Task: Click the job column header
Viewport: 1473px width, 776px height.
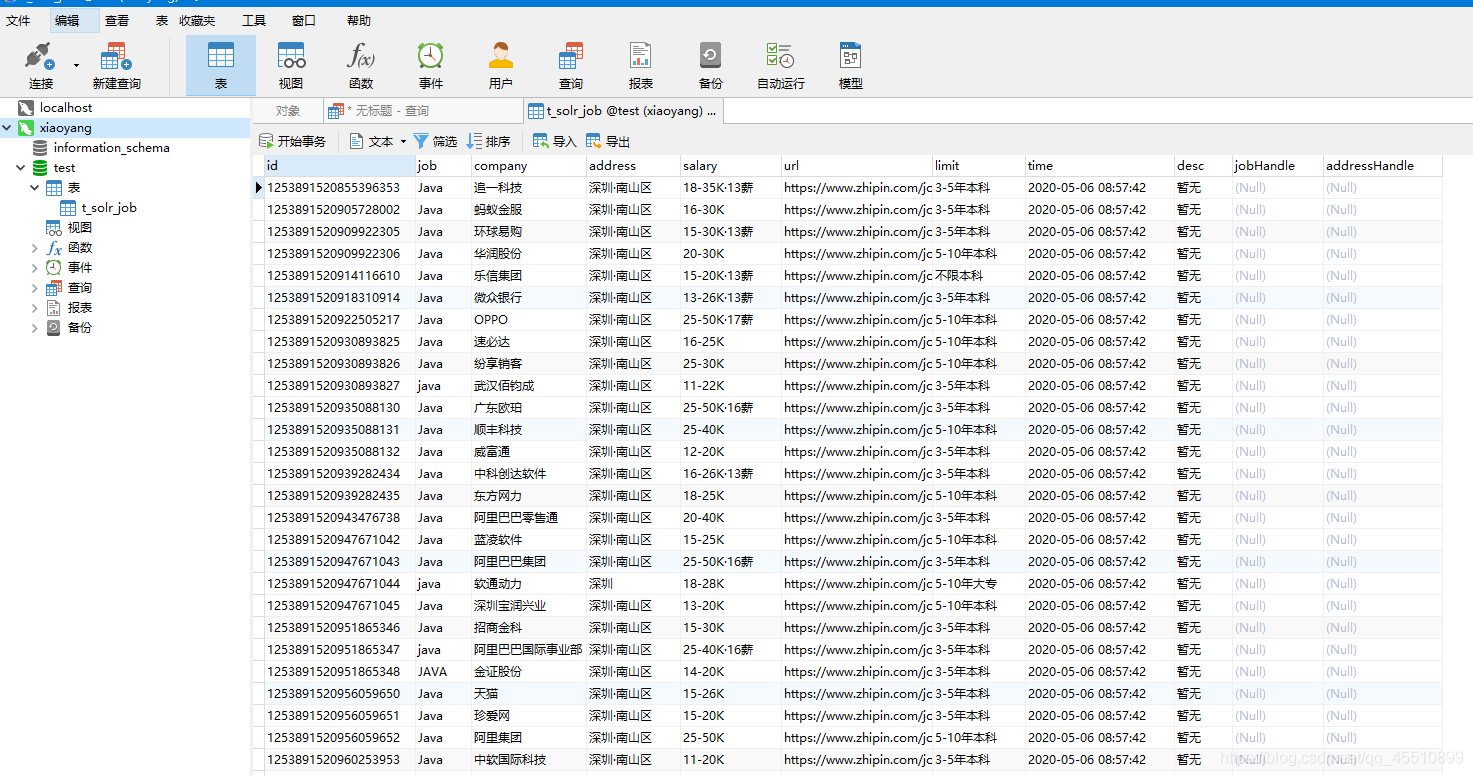Action: (443, 165)
